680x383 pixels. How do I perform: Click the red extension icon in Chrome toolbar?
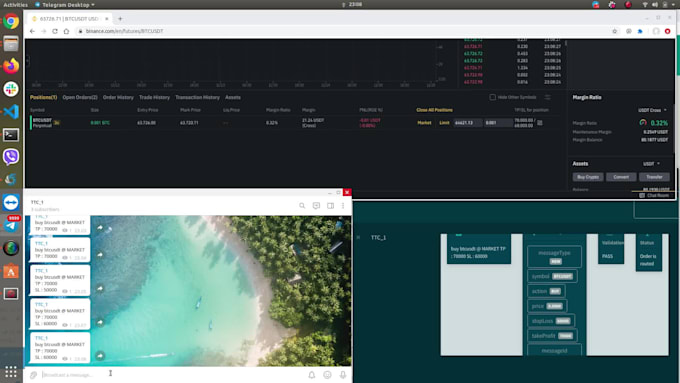tap(667, 31)
